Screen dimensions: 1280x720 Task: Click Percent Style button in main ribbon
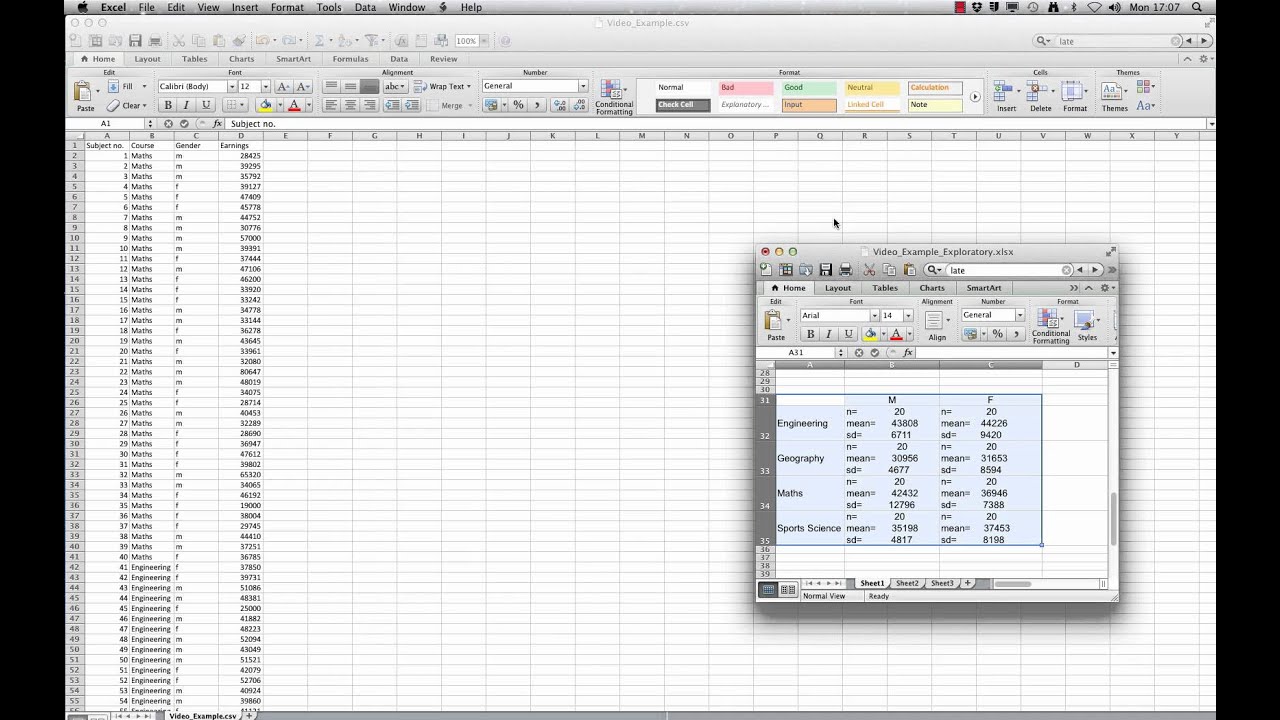(517, 105)
